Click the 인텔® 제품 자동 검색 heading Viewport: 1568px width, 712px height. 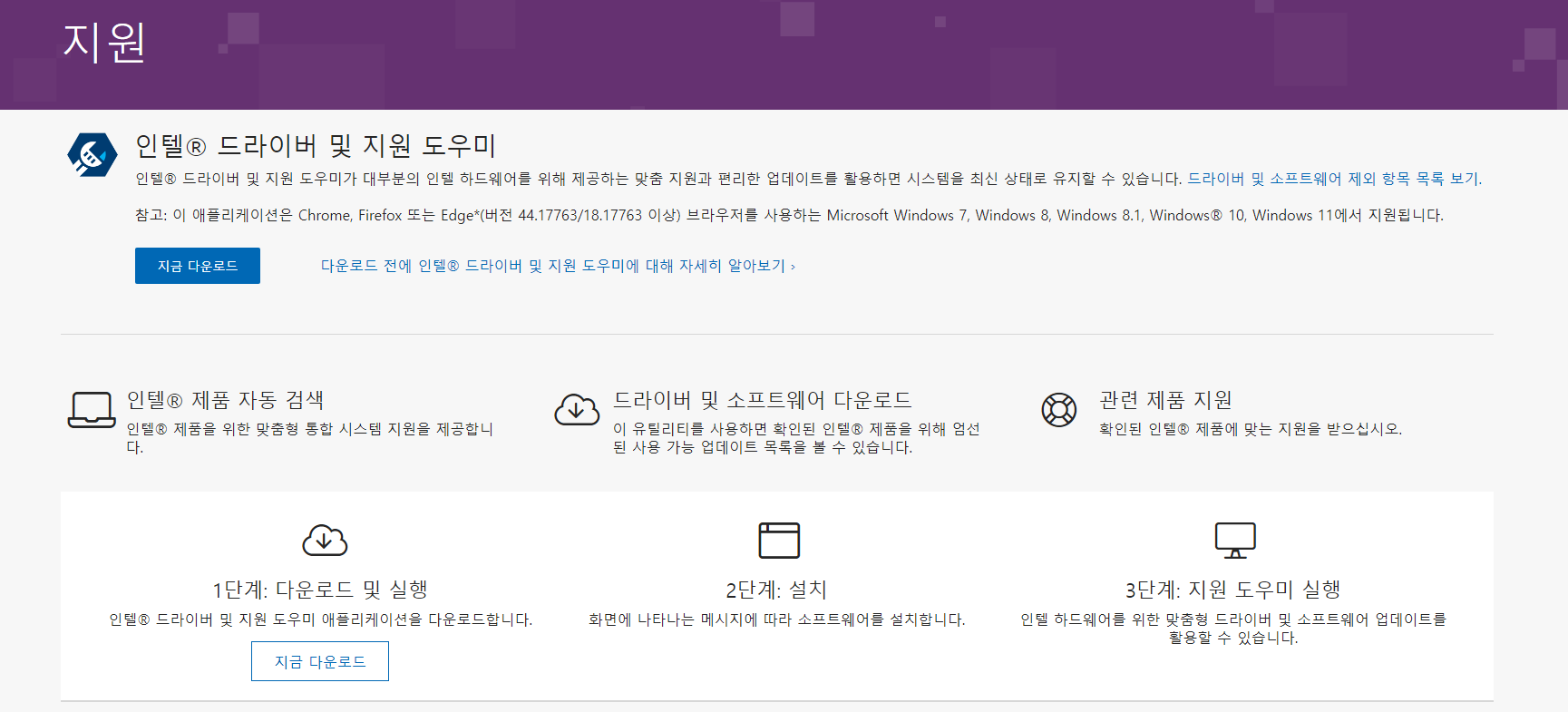[x=225, y=400]
